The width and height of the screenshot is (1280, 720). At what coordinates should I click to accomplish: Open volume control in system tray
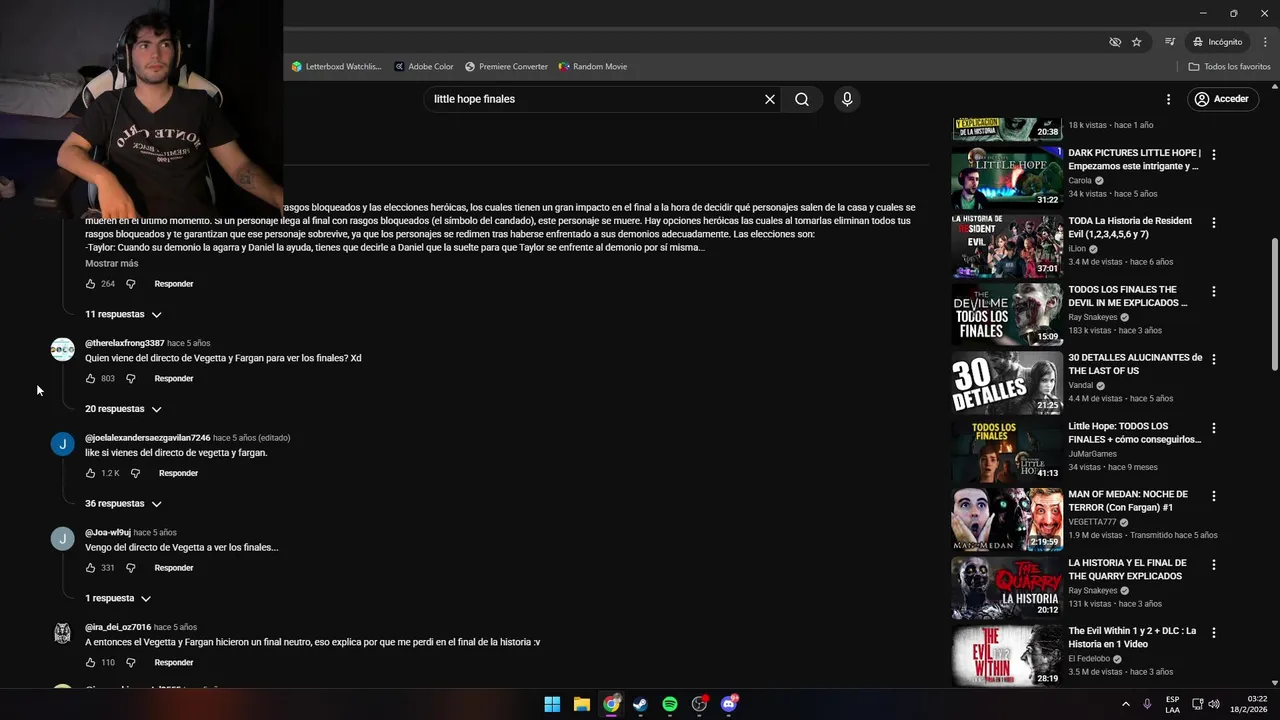1214,704
